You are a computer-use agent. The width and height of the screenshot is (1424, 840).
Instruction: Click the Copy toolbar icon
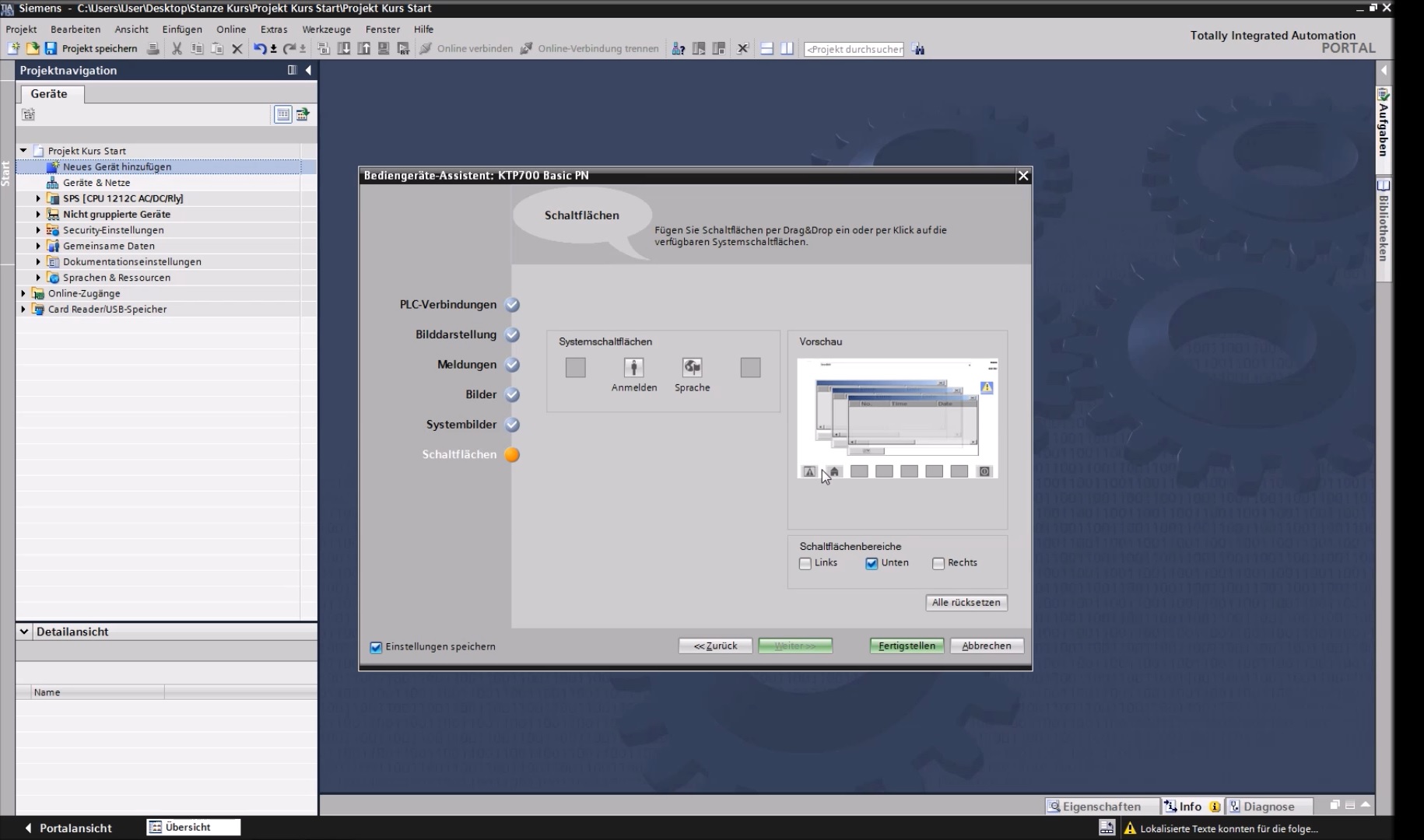(197, 48)
